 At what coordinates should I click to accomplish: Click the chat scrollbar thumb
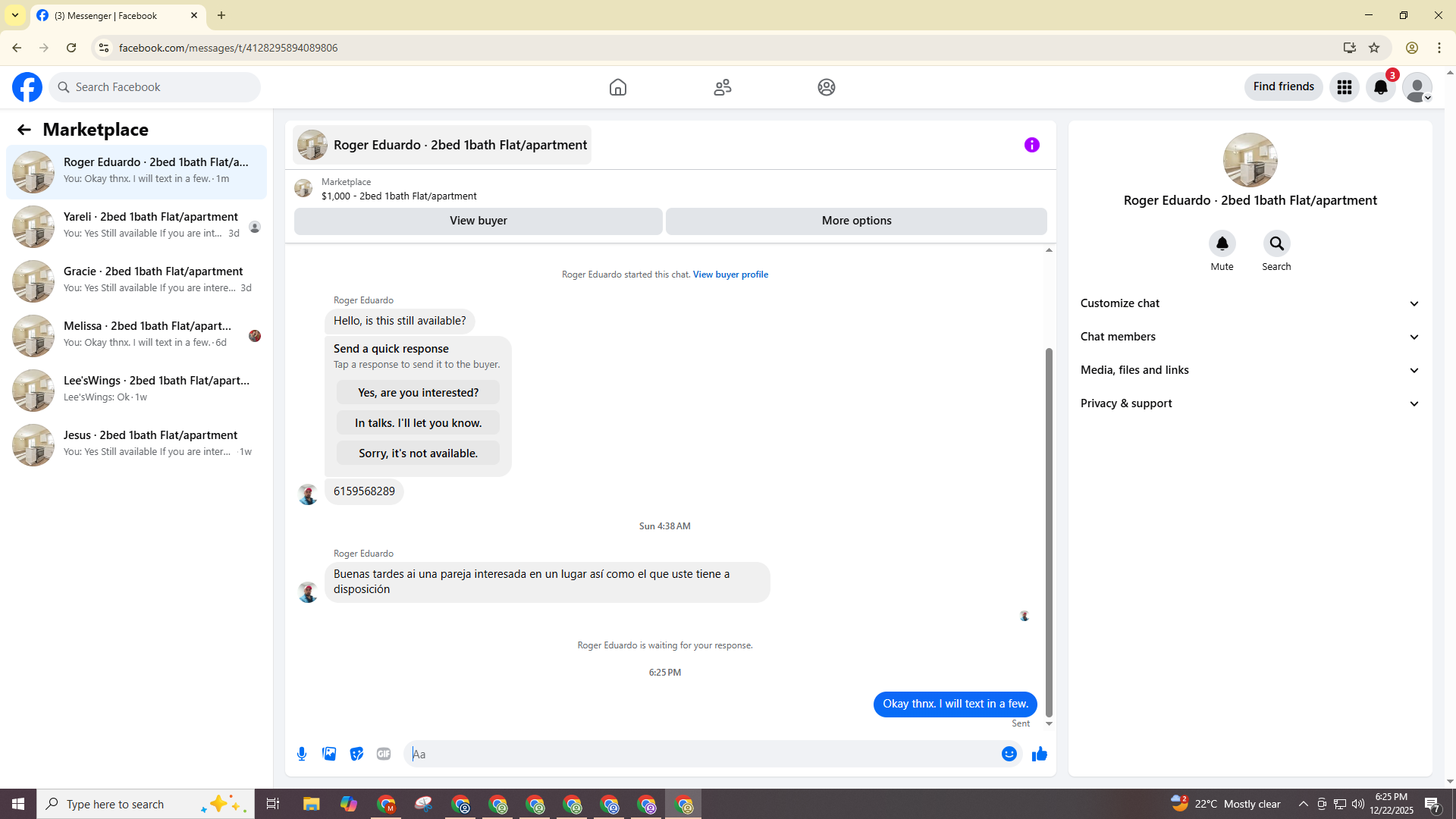1049,531
